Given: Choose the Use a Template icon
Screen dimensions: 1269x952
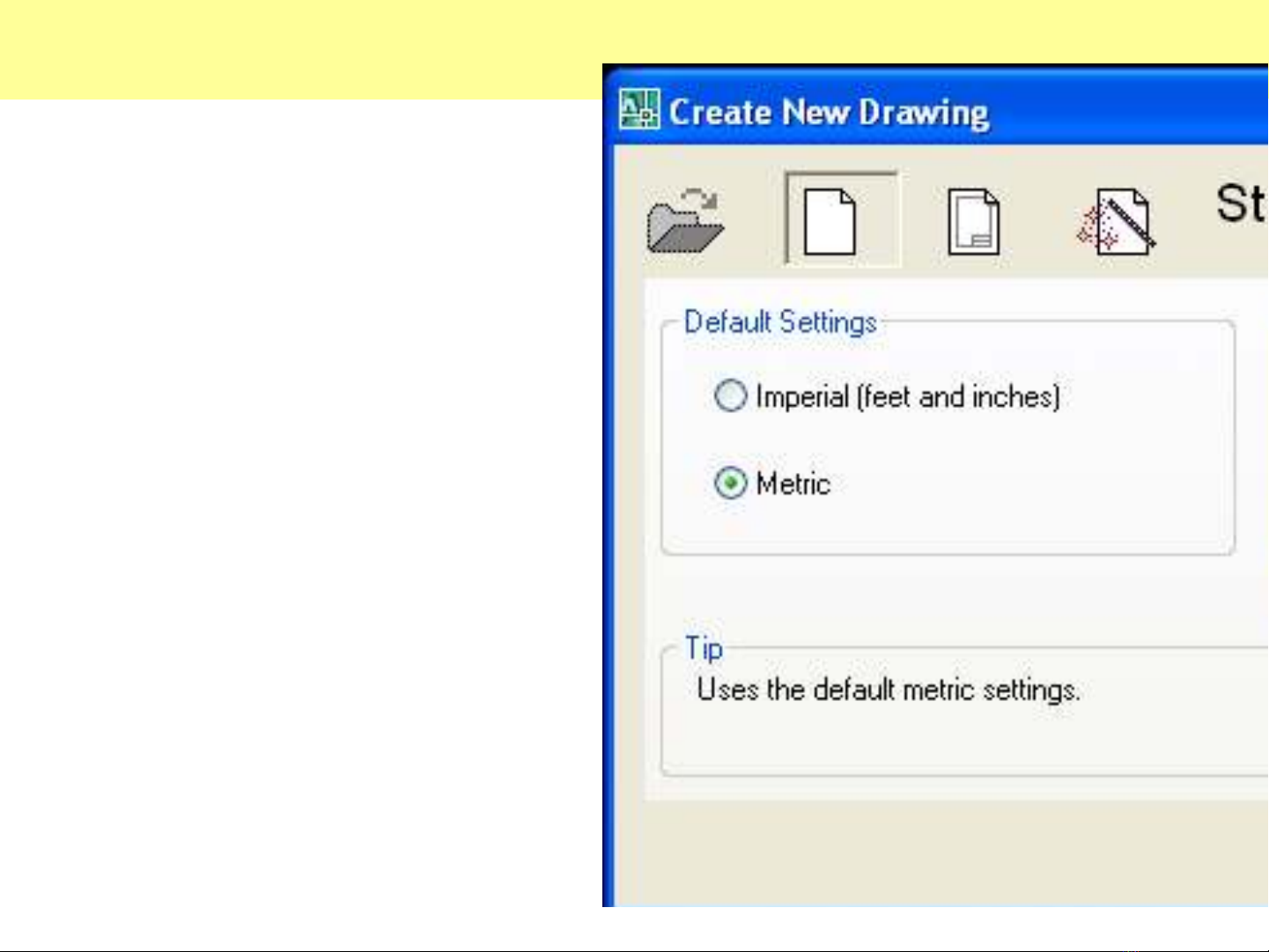Looking at the screenshot, I should click(x=973, y=222).
